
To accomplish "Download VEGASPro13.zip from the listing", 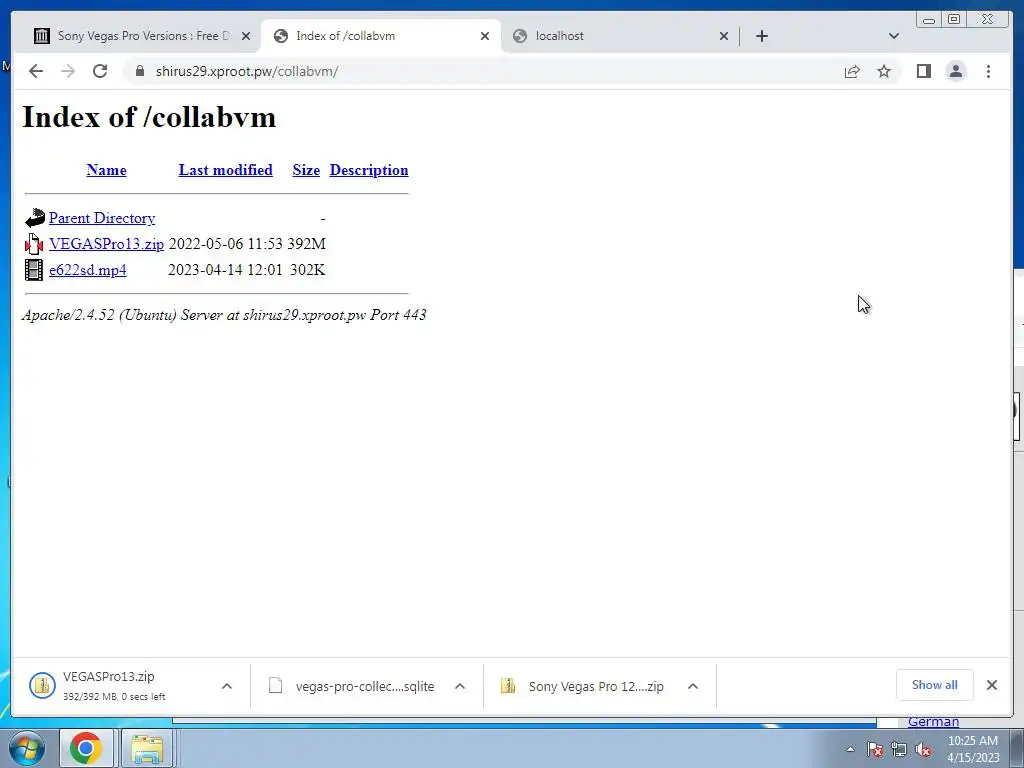I will [x=106, y=244].
